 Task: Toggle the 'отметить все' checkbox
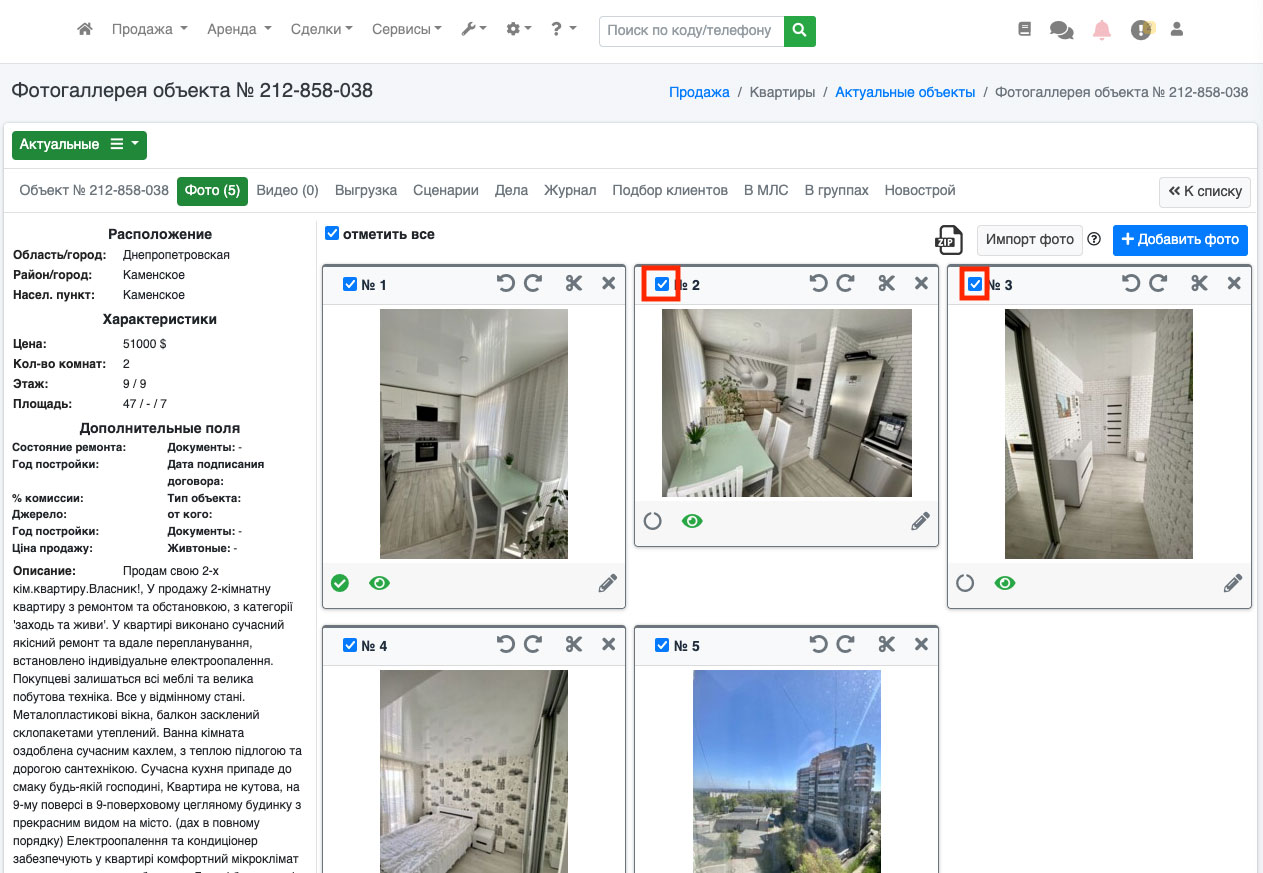(x=332, y=234)
